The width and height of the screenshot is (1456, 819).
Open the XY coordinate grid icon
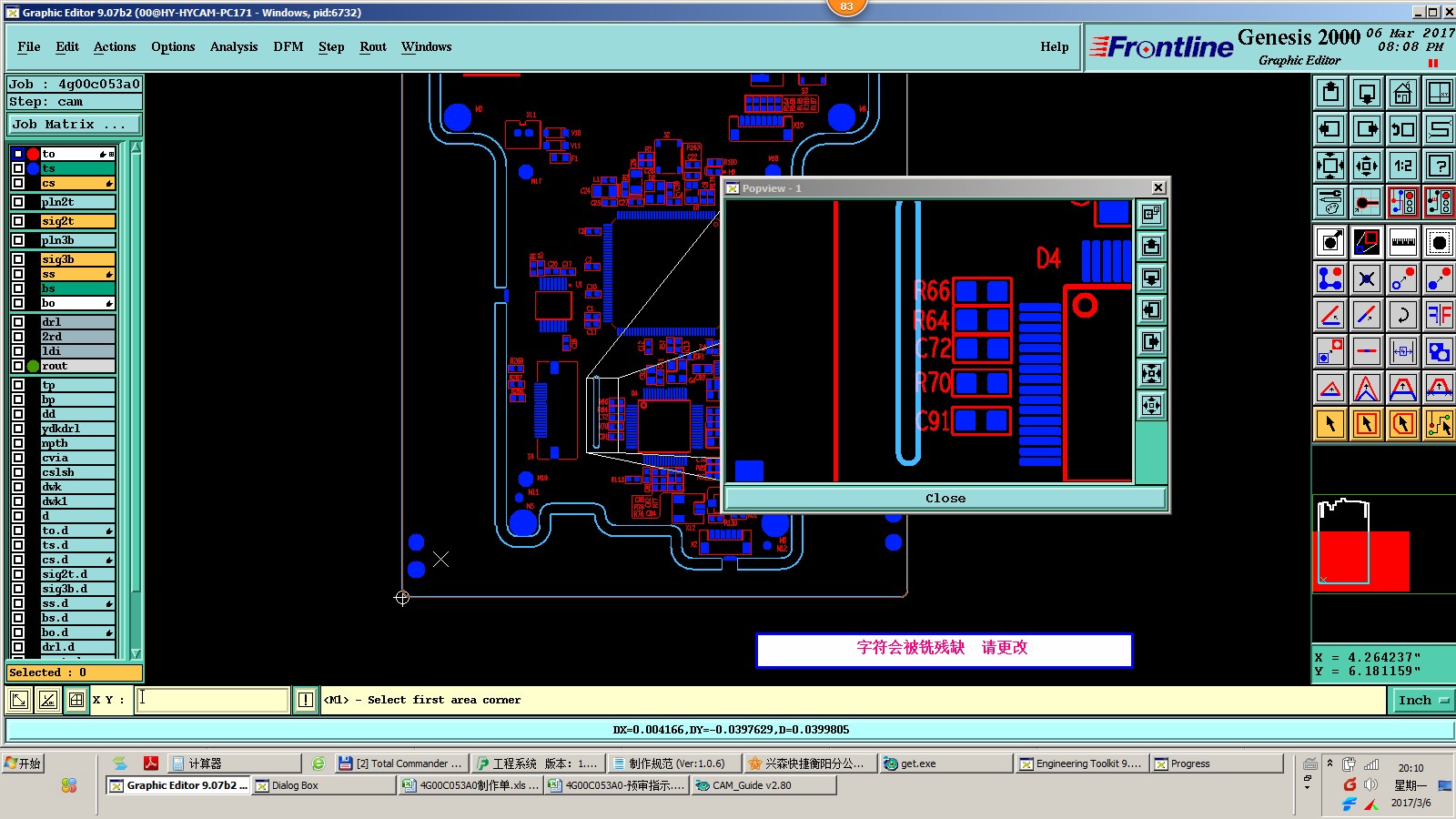point(1440,93)
